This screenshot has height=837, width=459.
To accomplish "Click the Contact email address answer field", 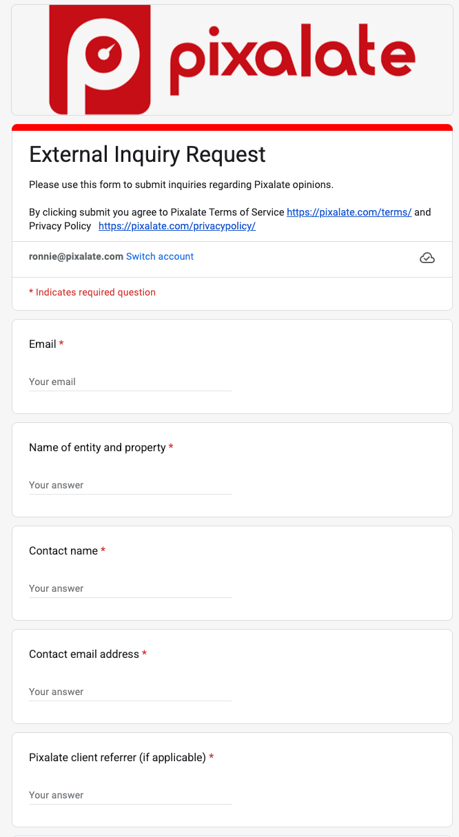I will [130, 692].
